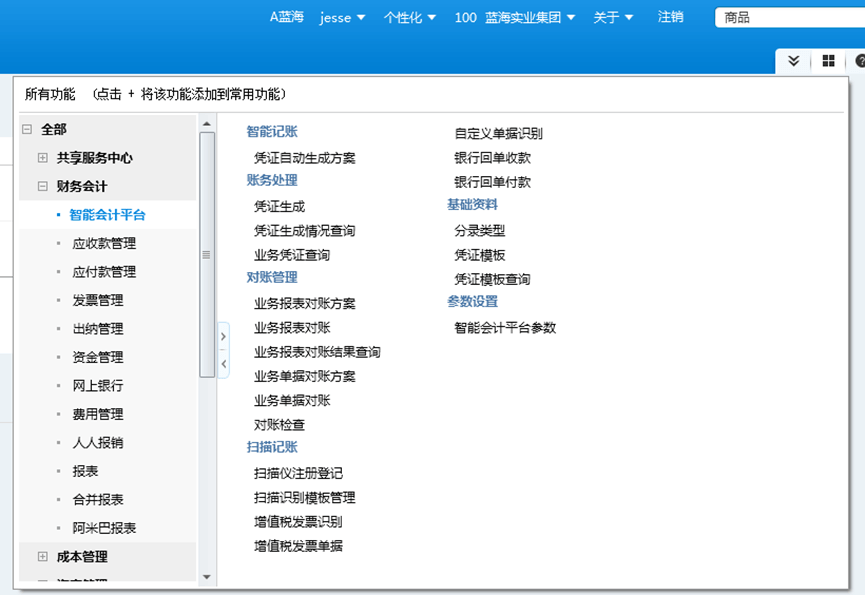
Task: Open 凭证生成情况查询 function
Action: click(x=305, y=231)
